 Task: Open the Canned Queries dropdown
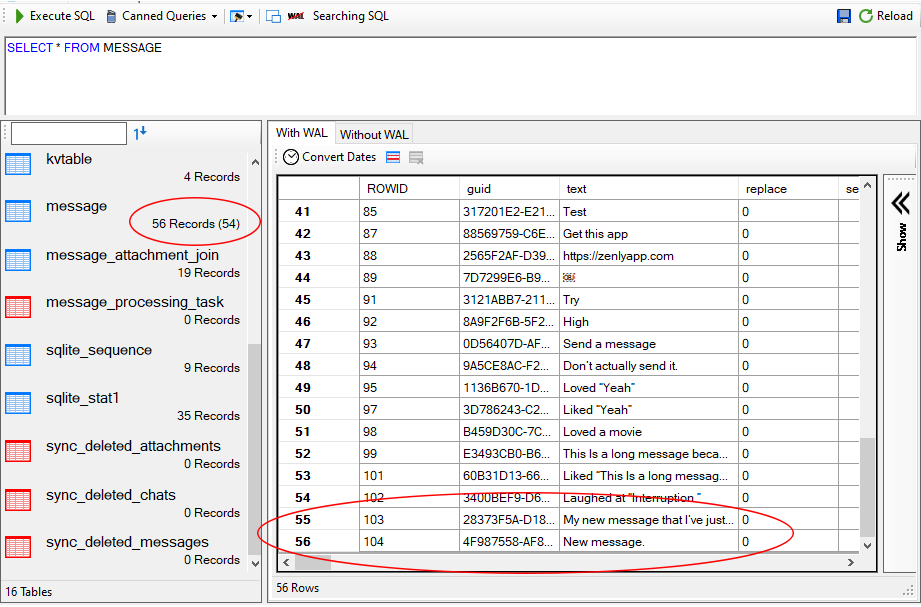(x=163, y=16)
